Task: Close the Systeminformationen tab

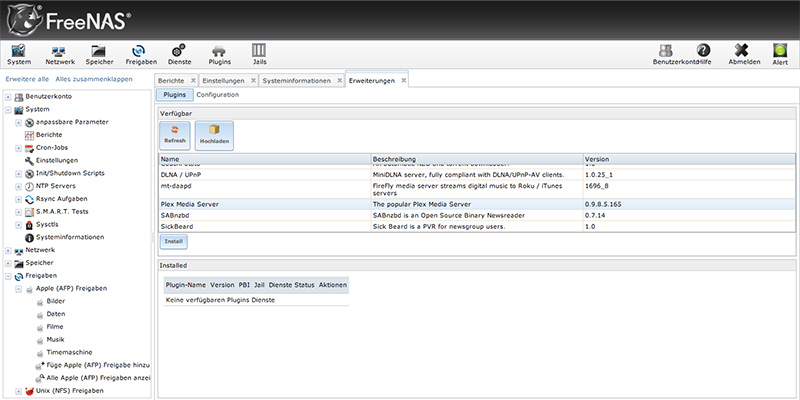Action: tap(339, 81)
